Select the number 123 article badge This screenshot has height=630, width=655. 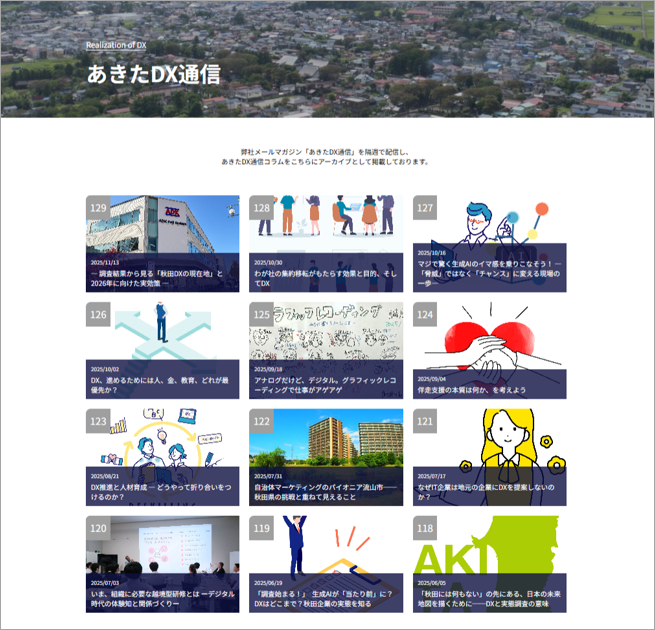[x=99, y=422]
